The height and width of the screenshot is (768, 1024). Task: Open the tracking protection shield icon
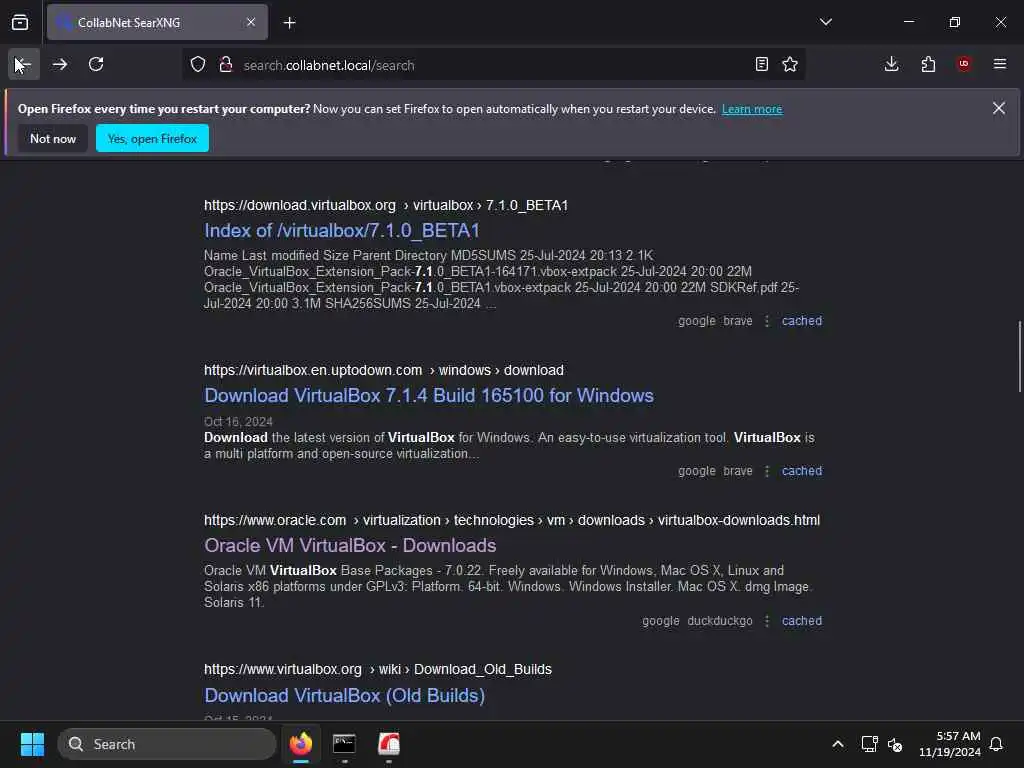click(x=198, y=65)
